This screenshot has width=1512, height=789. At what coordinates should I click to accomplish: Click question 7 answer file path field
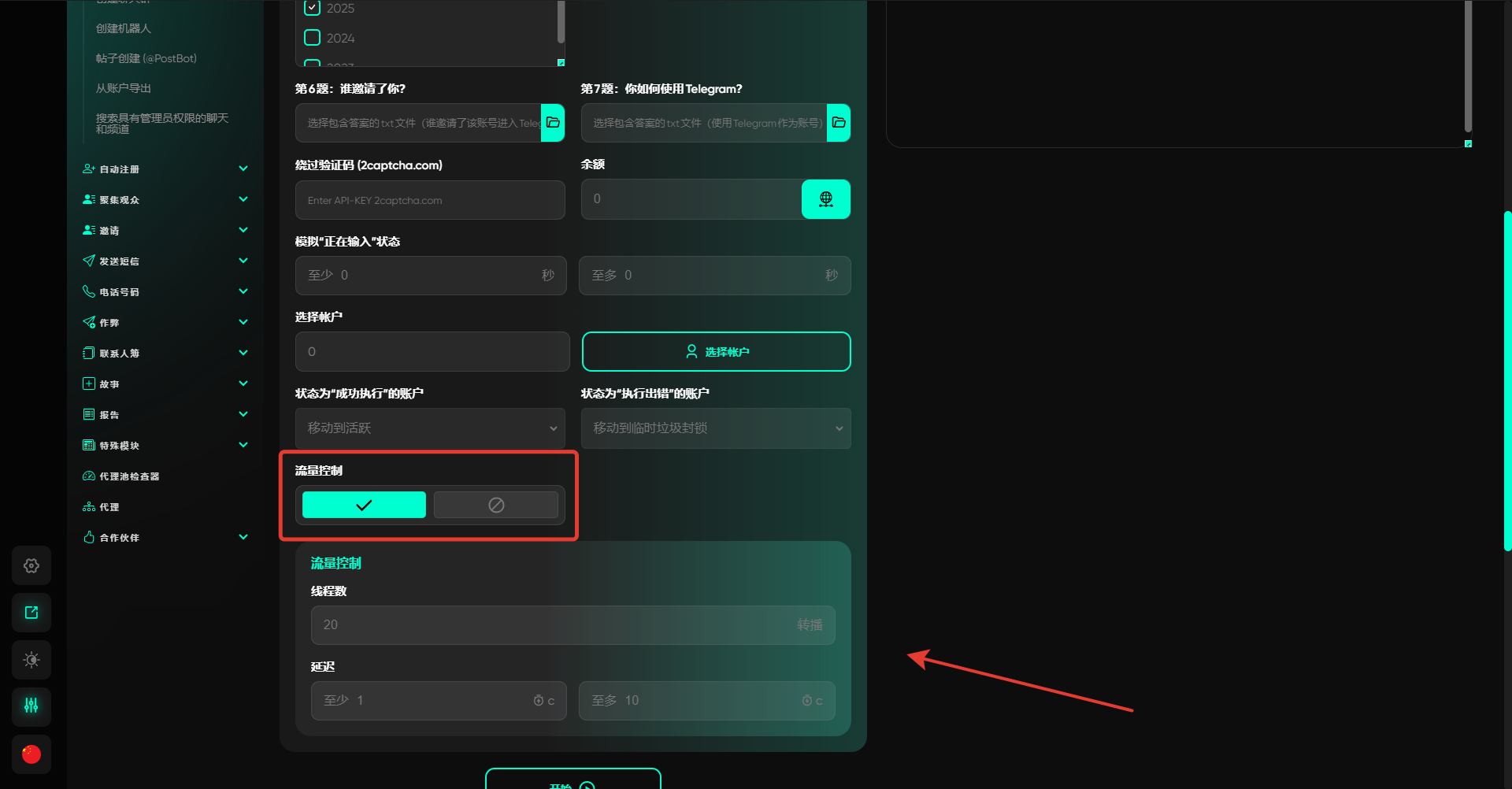704,123
